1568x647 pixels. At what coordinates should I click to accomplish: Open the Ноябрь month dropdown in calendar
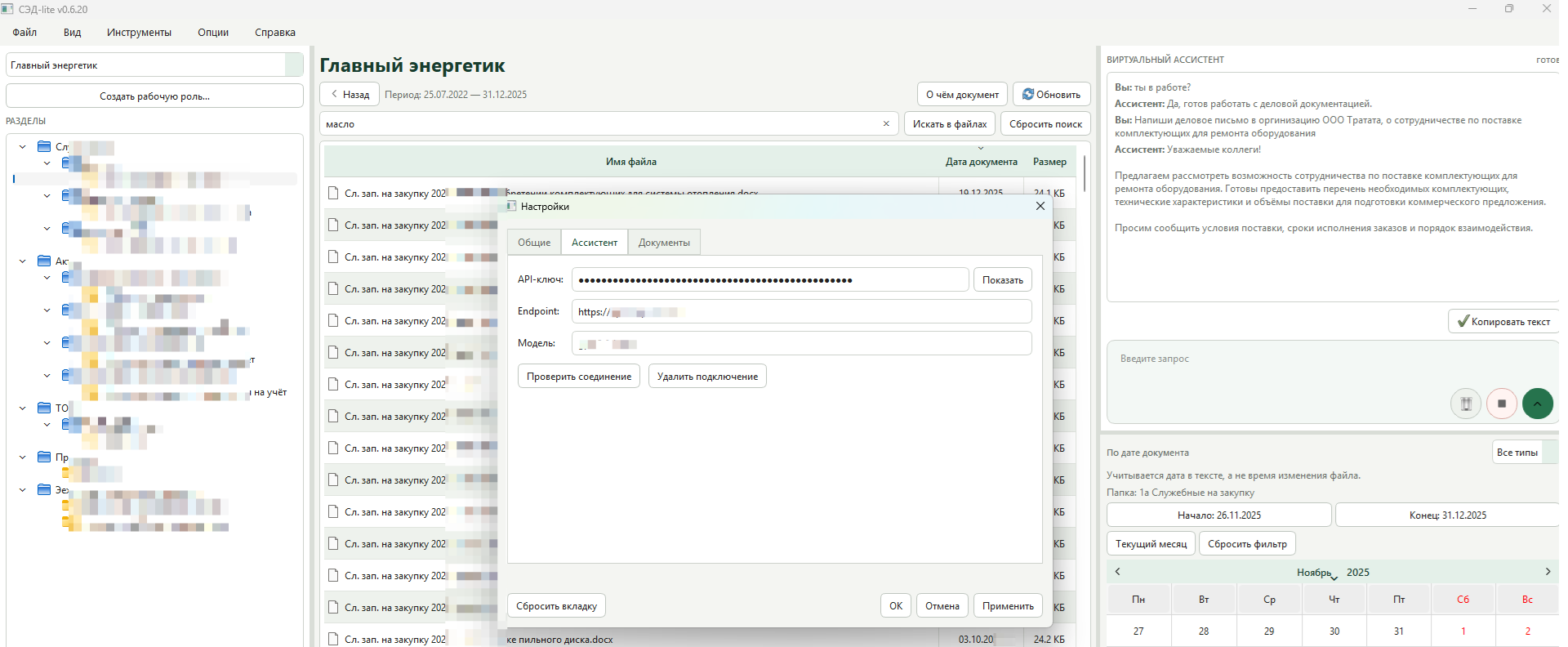(x=1318, y=573)
